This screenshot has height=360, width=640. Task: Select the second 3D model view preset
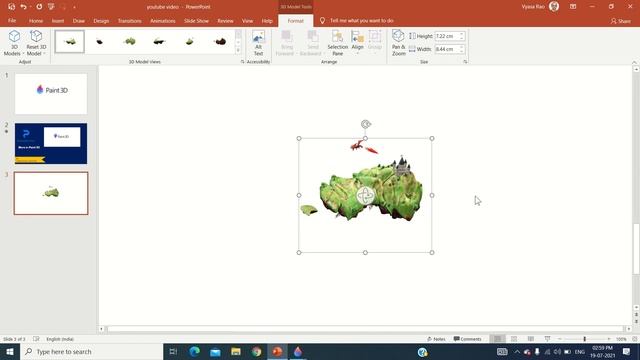(x=100, y=41)
